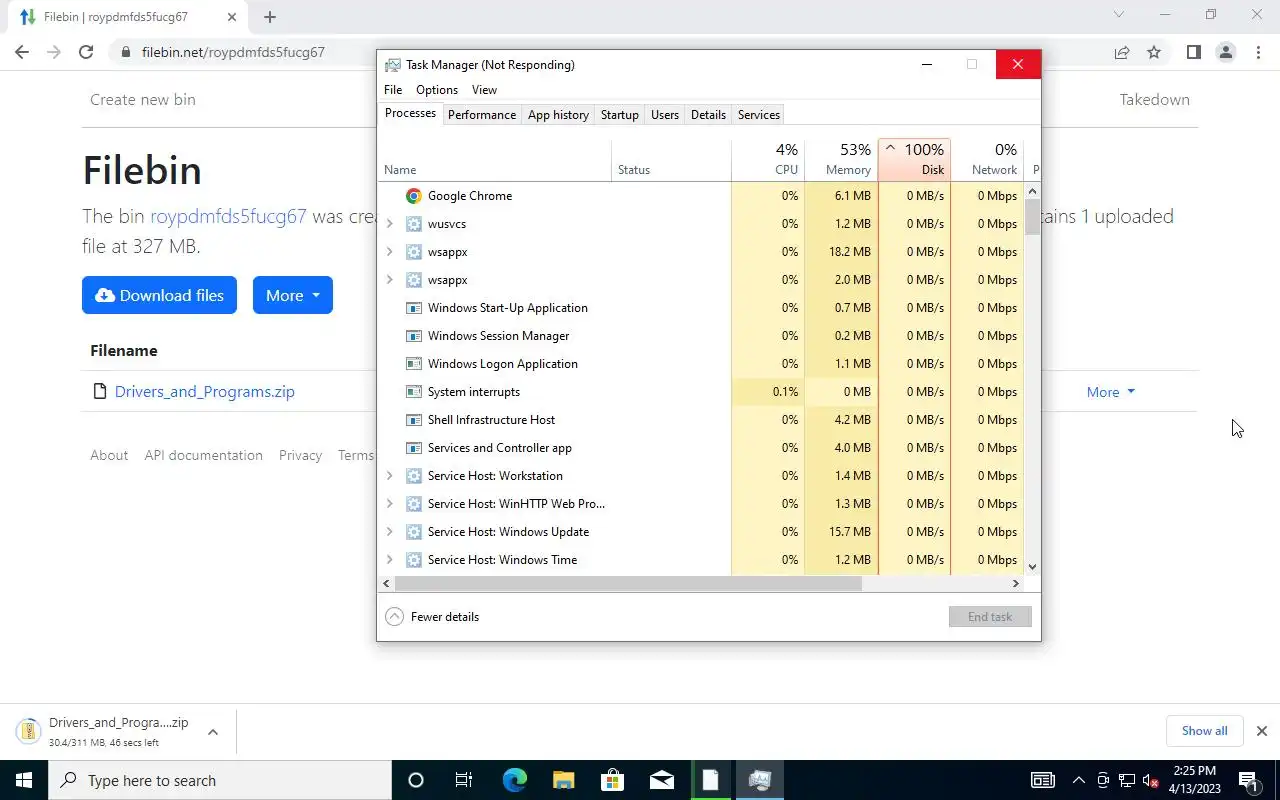Sort processes by the Memory column
1280x800 pixels.
841,160
